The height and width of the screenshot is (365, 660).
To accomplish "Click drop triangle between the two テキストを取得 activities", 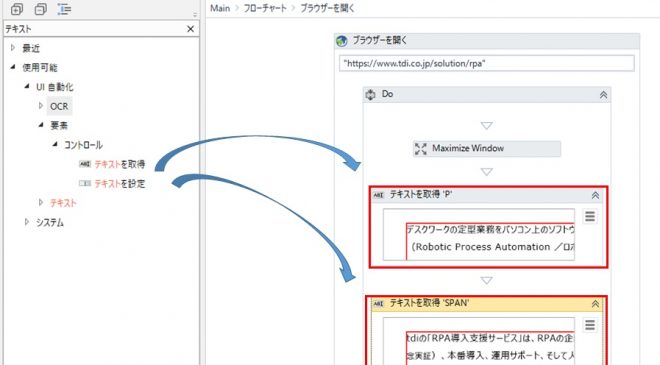I will (487, 280).
